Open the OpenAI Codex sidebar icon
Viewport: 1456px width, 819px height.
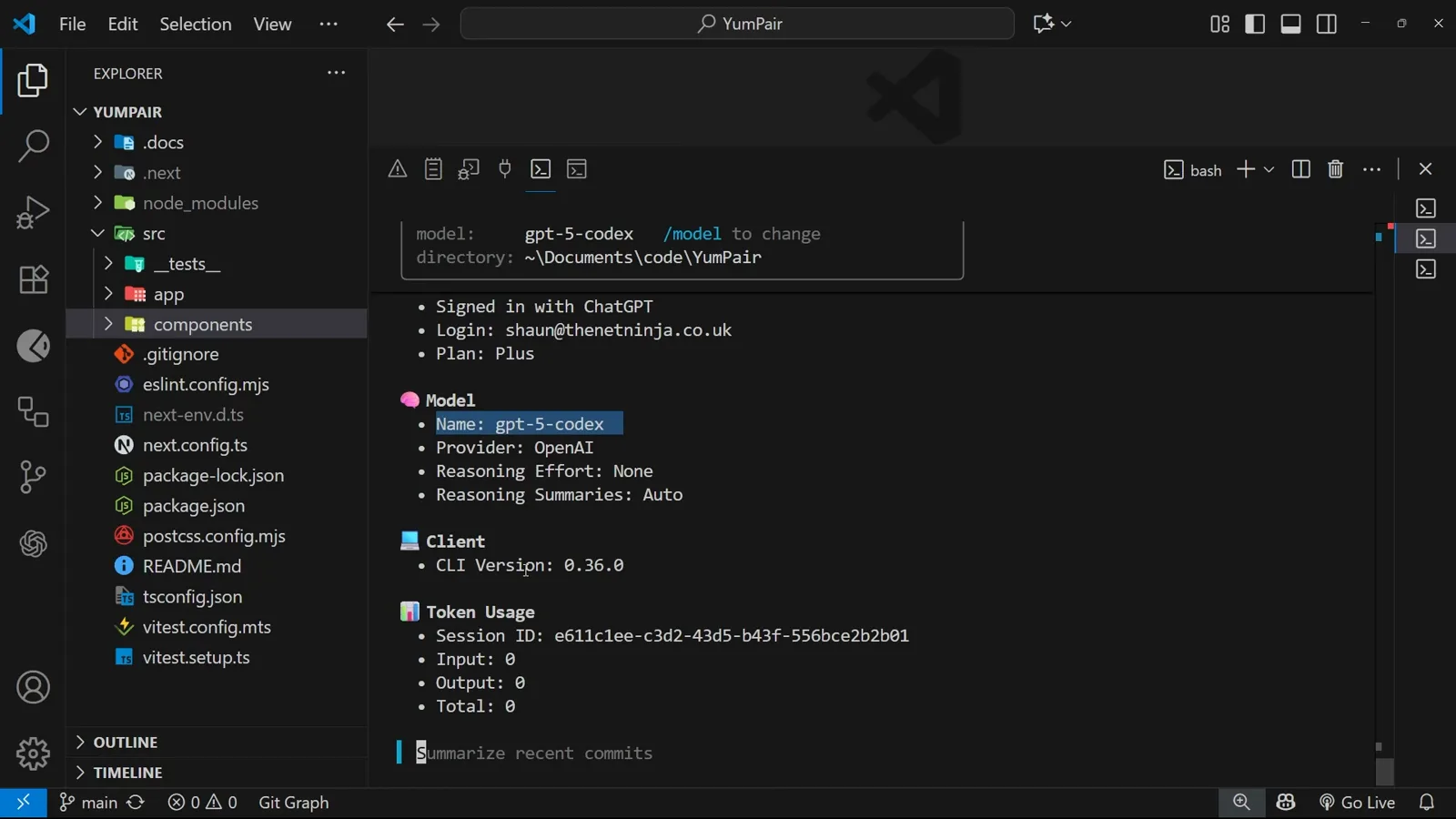[x=34, y=544]
